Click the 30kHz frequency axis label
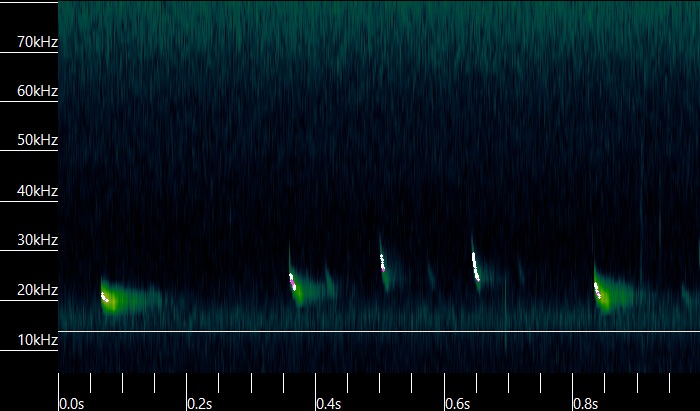Image resolution: width=700 pixels, height=411 pixels. coord(37,240)
